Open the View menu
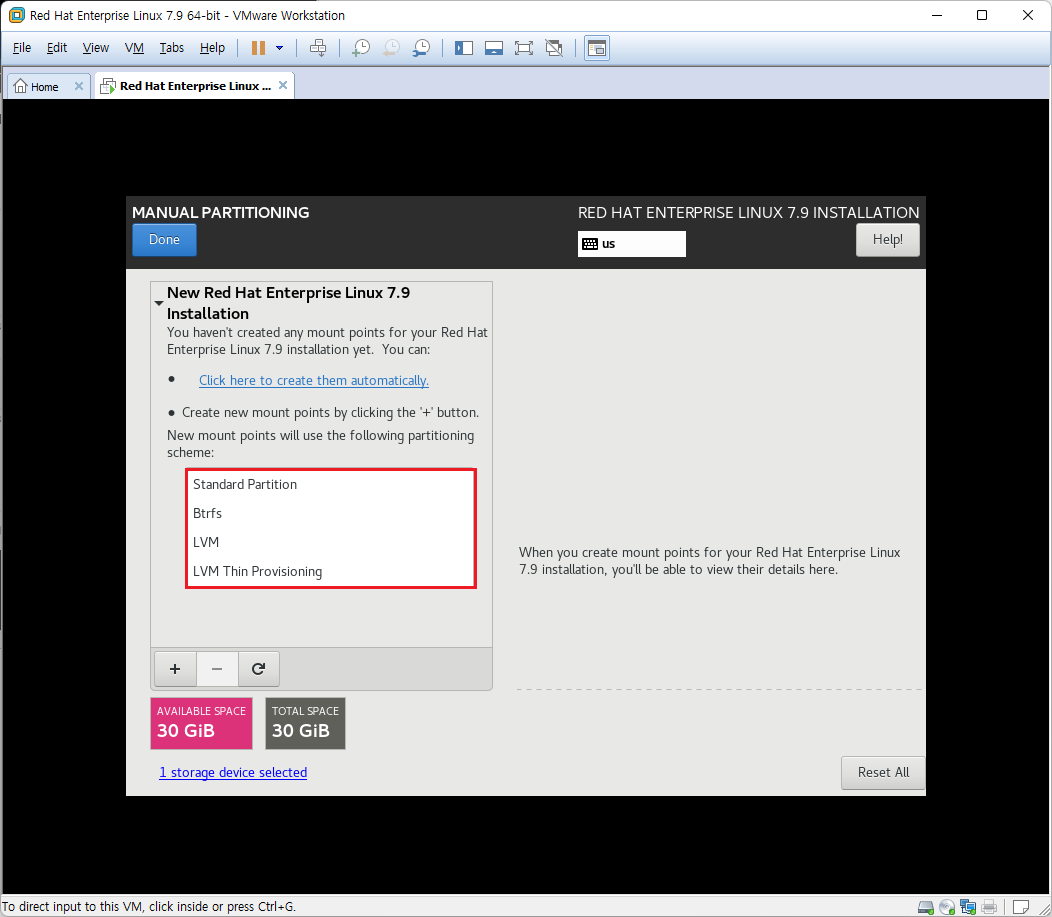This screenshot has height=917, width=1052. [x=95, y=48]
